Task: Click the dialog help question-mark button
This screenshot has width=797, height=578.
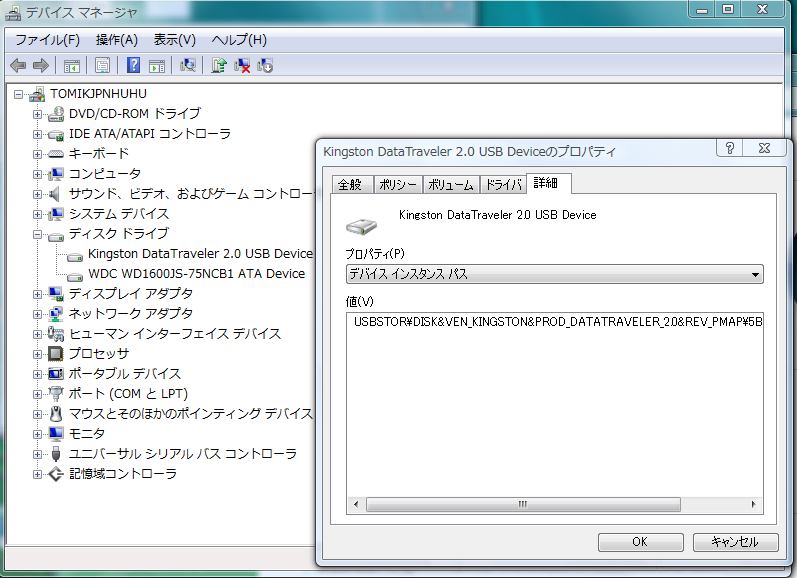Action: (730, 148)
